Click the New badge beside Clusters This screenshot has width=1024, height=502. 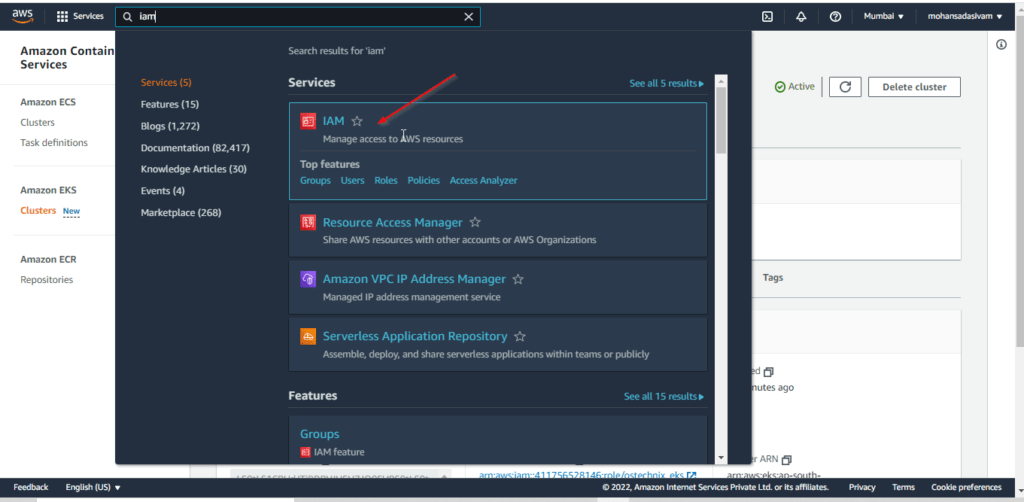[x=71, y=212]
